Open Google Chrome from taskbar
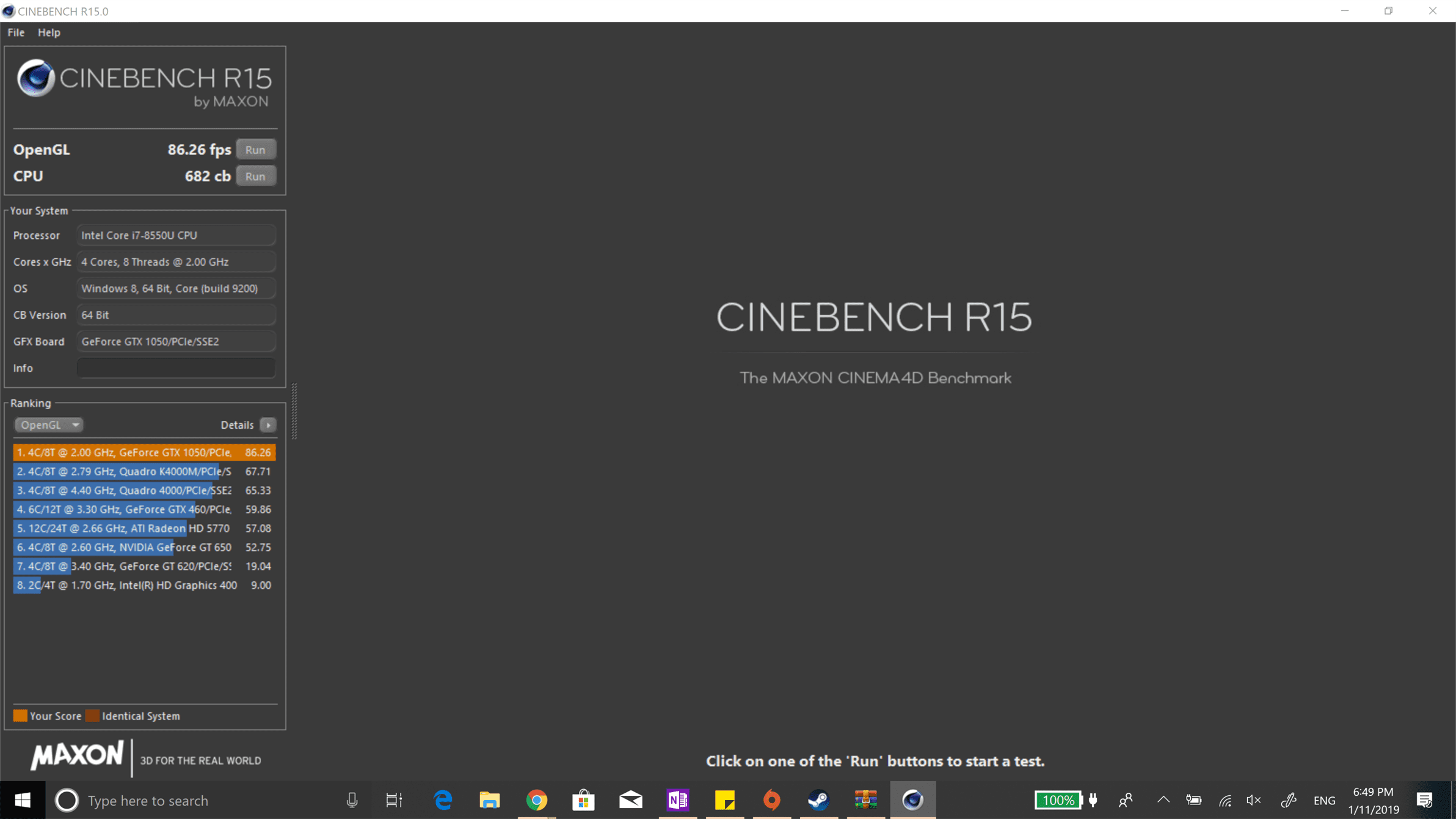The image size is (1456, 819). (x=537, y=800)
